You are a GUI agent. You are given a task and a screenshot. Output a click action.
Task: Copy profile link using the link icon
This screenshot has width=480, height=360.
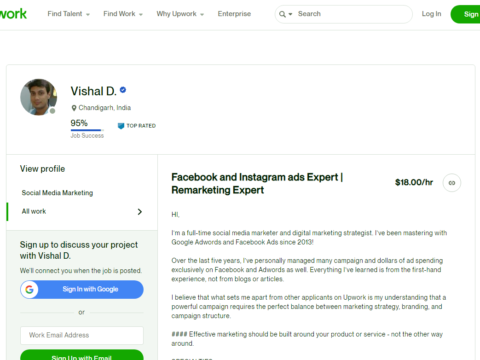[452, 183]
